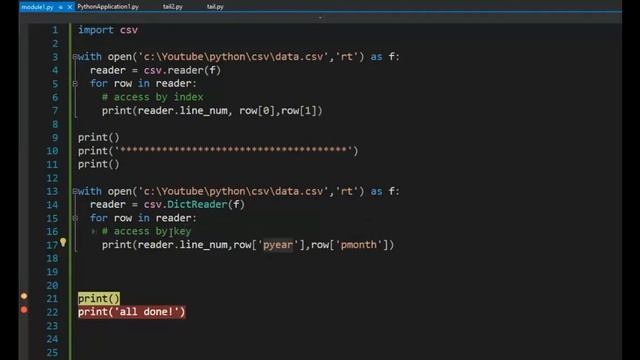Click the highlighted 'pyear' key
Viewport: 640px width, 360px height.
278,245
